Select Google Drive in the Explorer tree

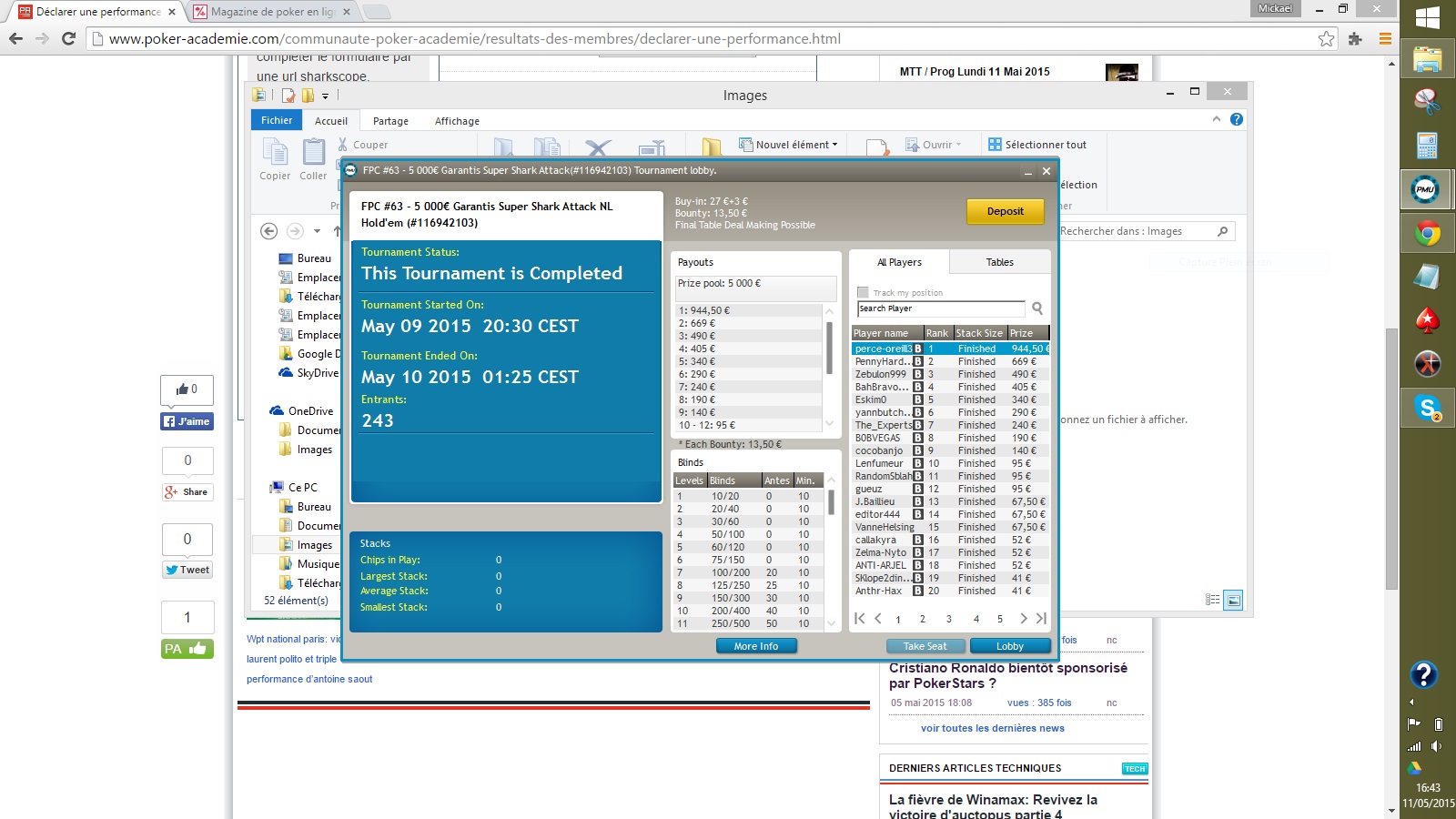[x=309, y=354]
